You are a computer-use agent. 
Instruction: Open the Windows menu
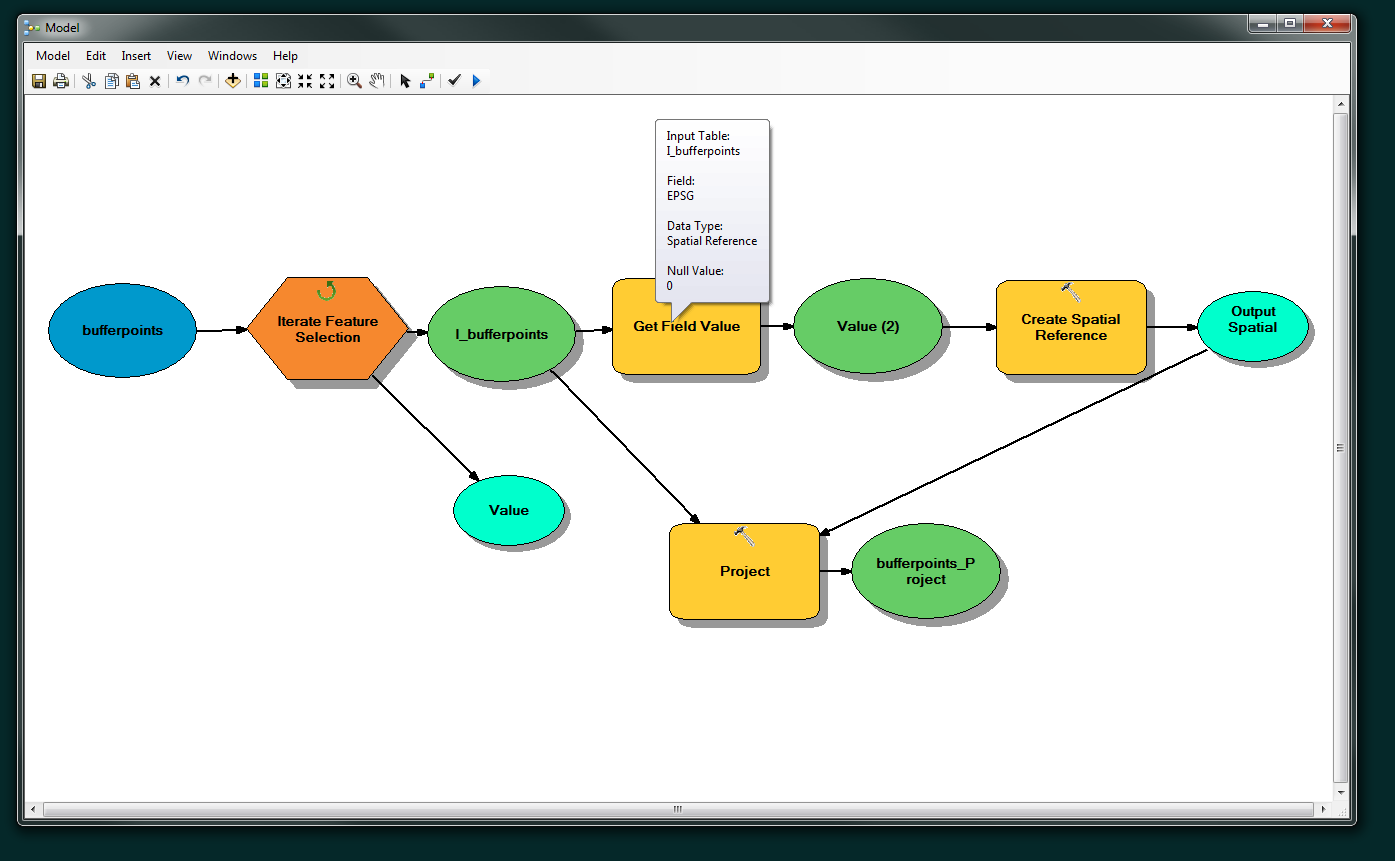(x=233, y=56)
